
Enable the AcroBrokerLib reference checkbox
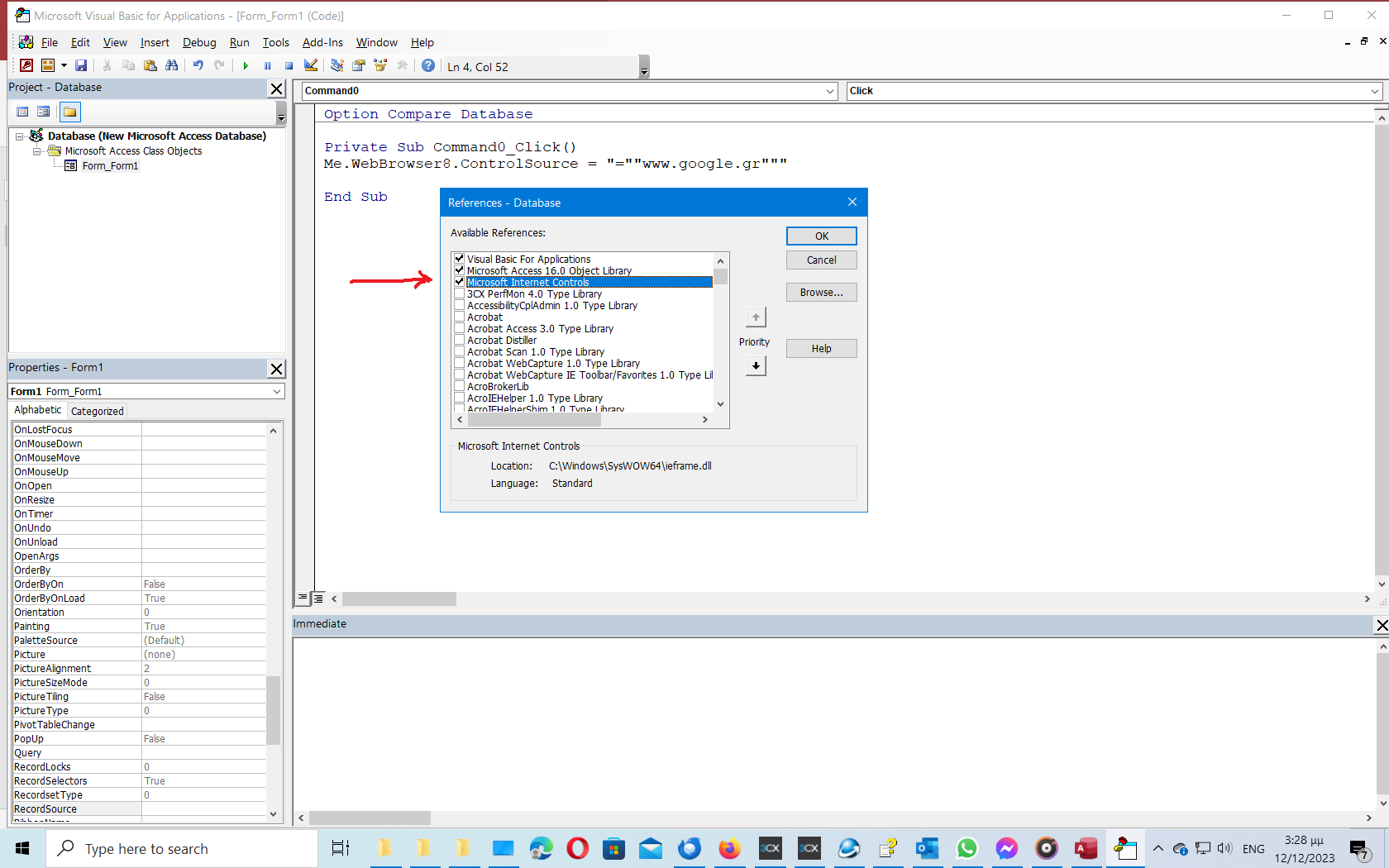click(x=460, y=386)
